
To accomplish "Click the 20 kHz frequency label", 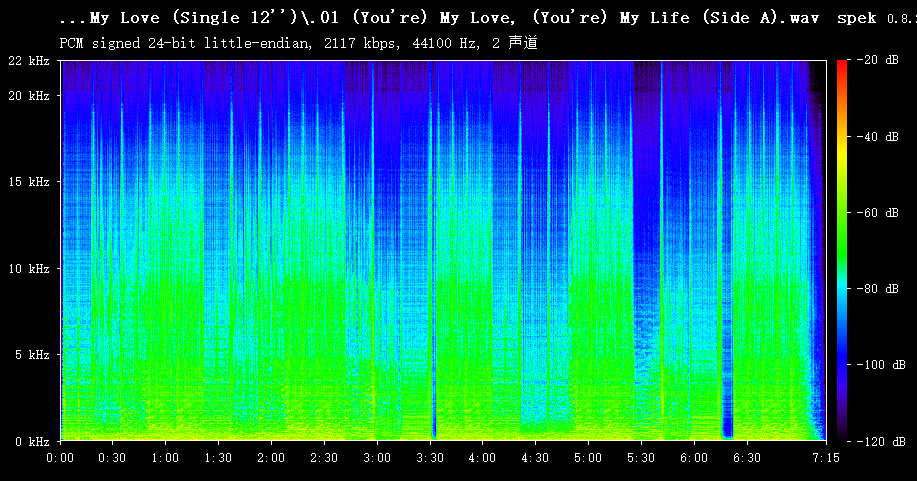I will (29, 96).
